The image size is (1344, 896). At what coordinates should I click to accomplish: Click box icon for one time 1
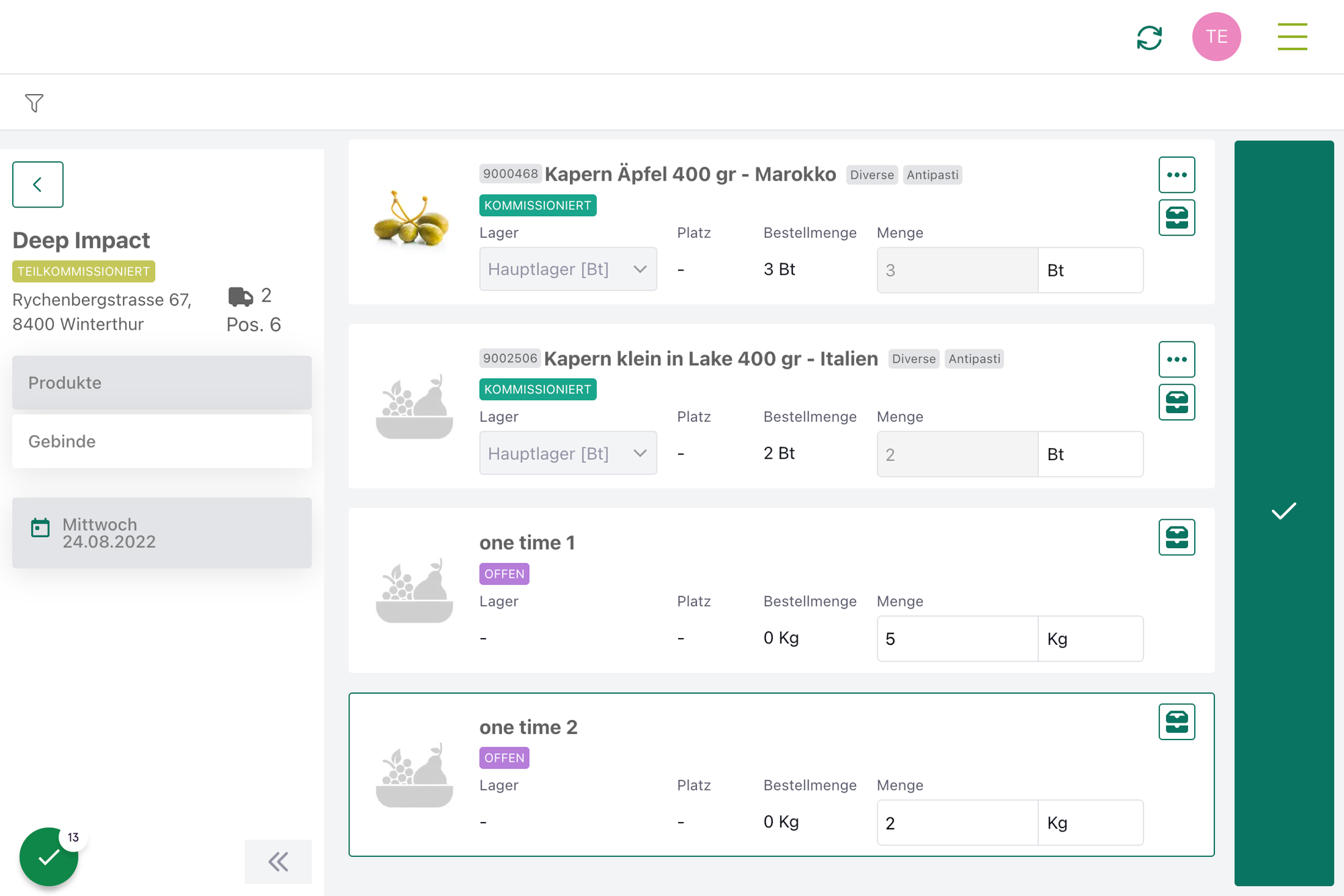(x=1176, y=537)
